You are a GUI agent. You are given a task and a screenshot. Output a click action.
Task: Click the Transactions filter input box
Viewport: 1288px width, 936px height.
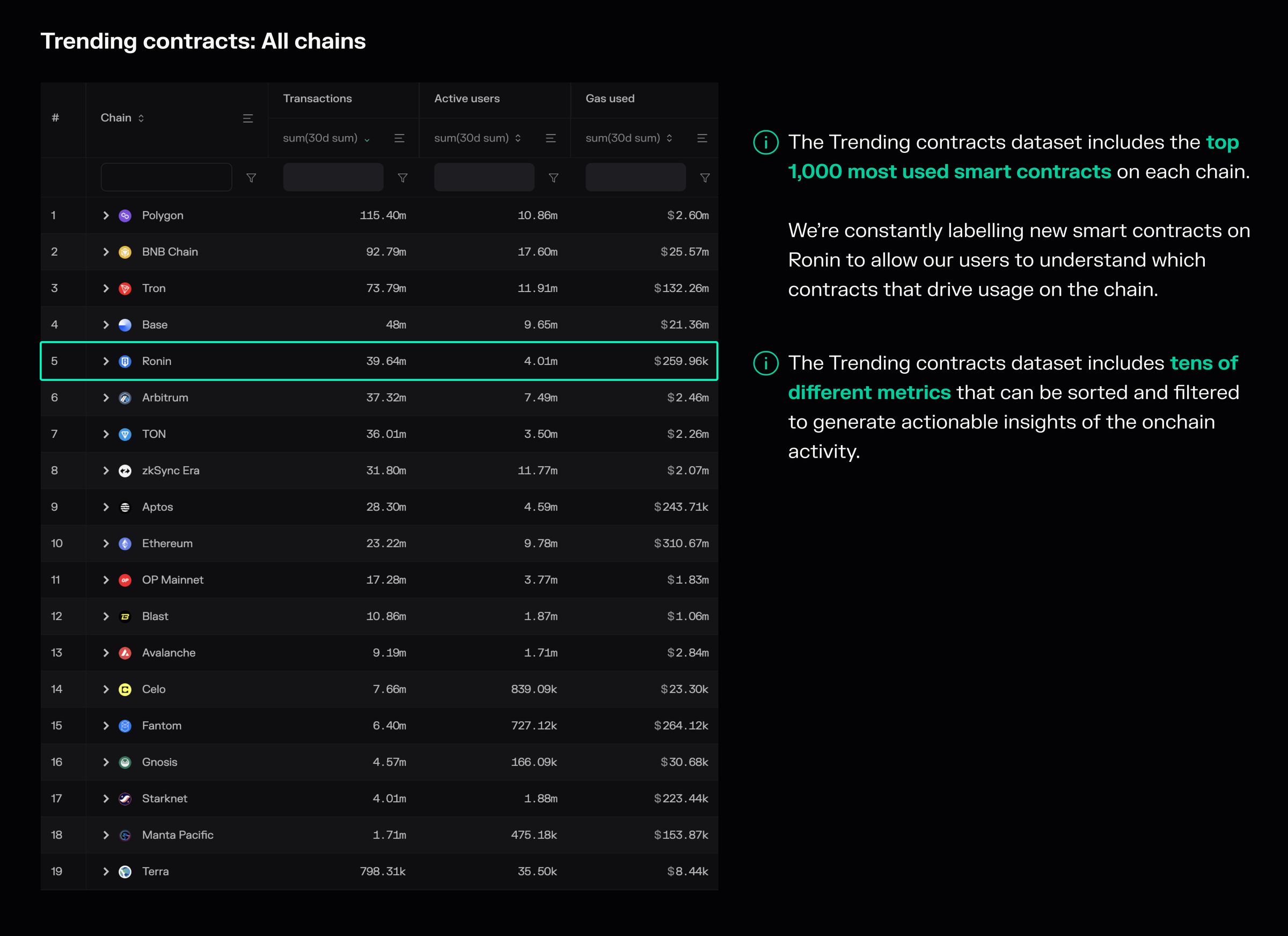[333, 177]
